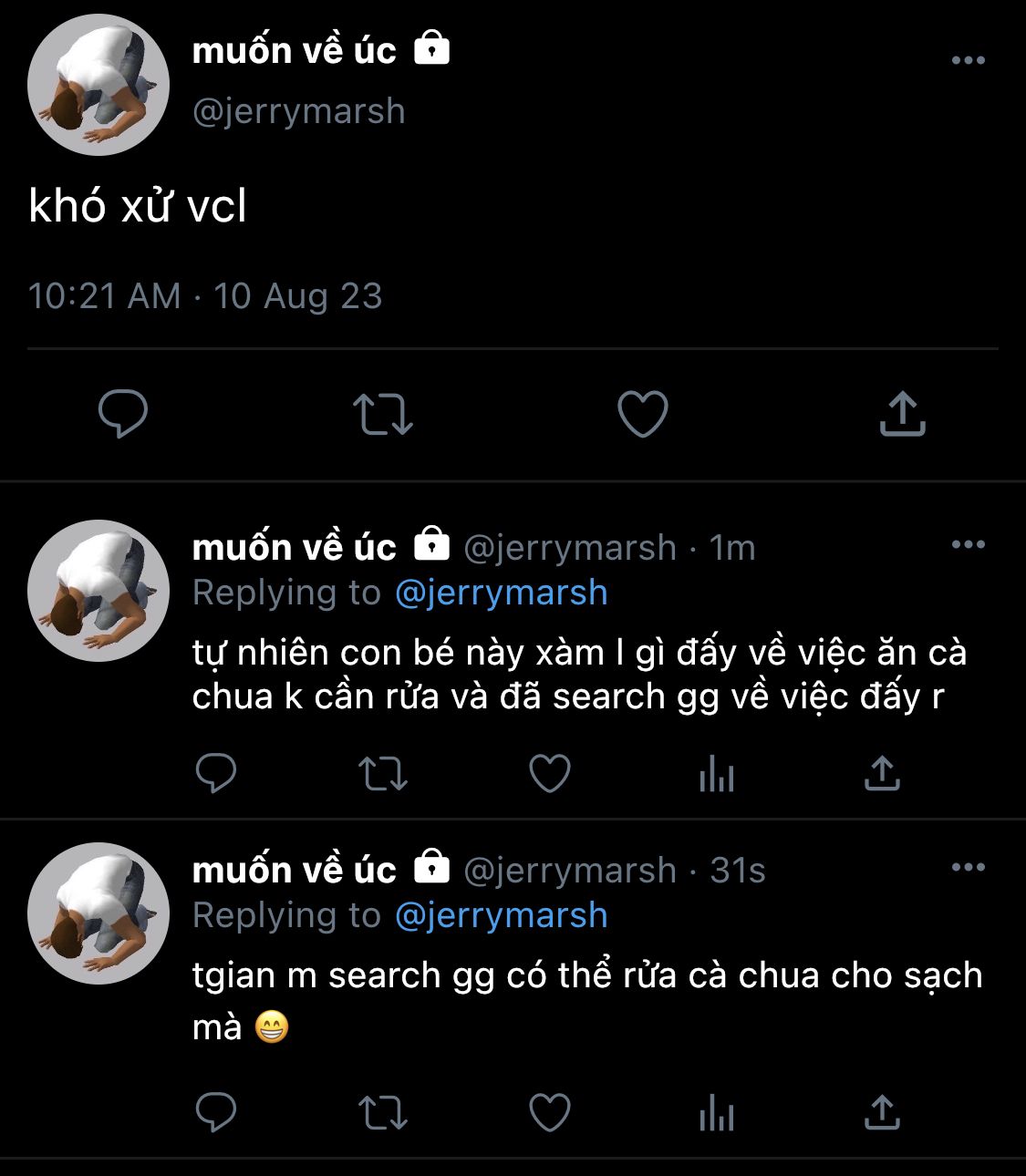Open the main tweet's profile avatar

click(98, 85)
